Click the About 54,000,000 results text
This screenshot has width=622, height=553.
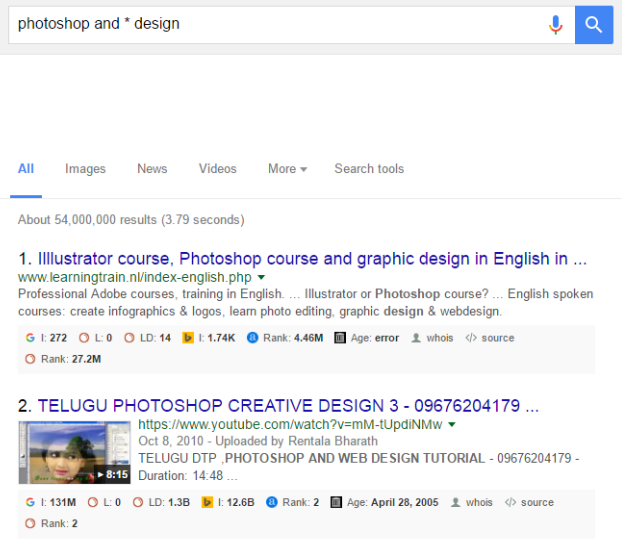(x=131, y=220)
